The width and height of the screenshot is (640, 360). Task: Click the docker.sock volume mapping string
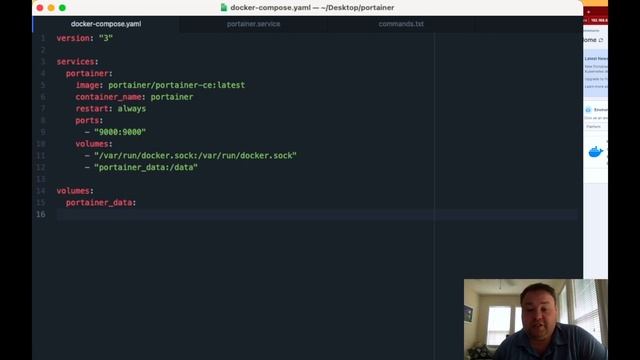point(196,156)
